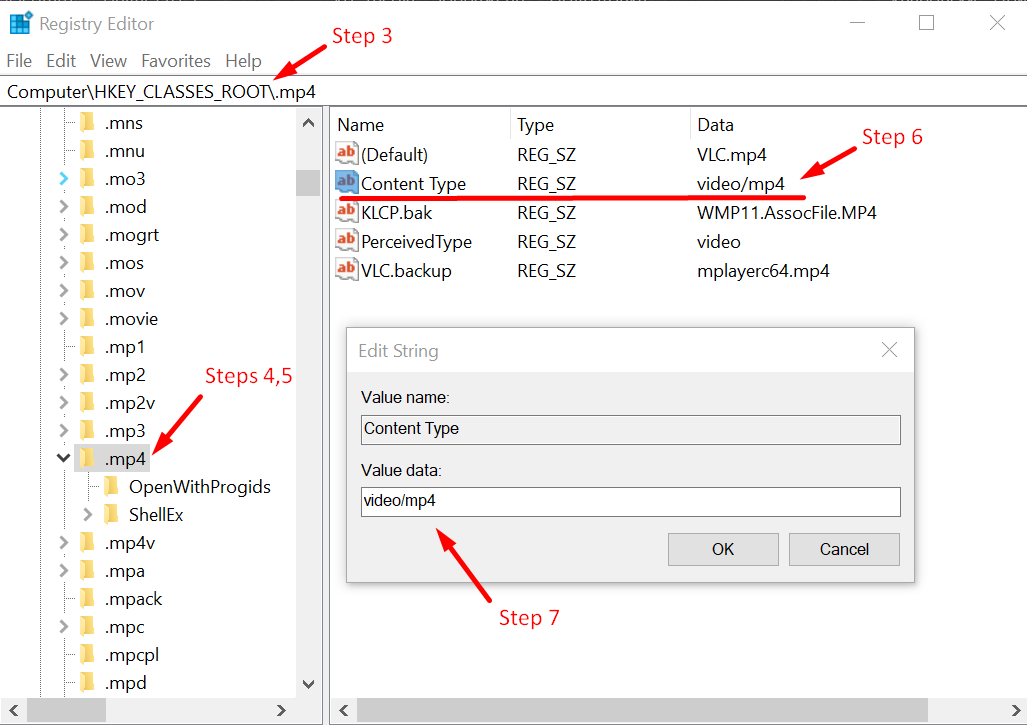Open the View menu

pos(108,61)
